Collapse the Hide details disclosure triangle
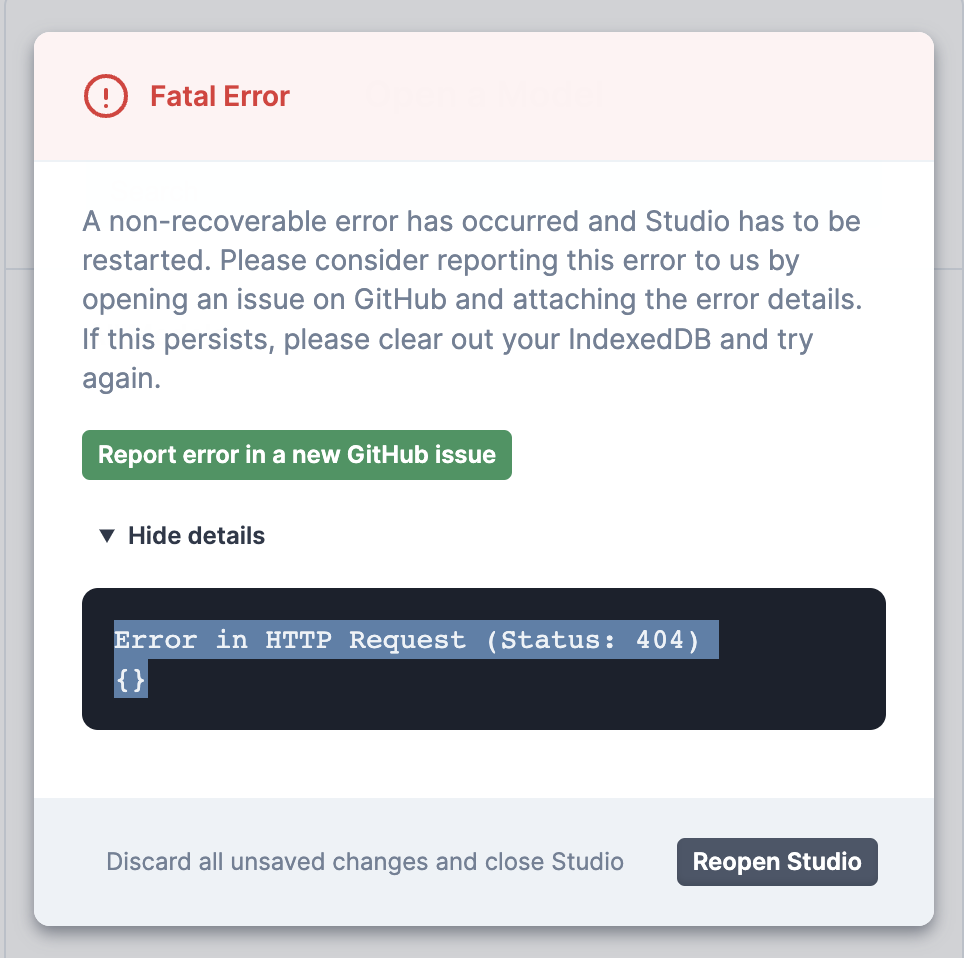Viewport: 964px width, 958px height. coord(106,535)
